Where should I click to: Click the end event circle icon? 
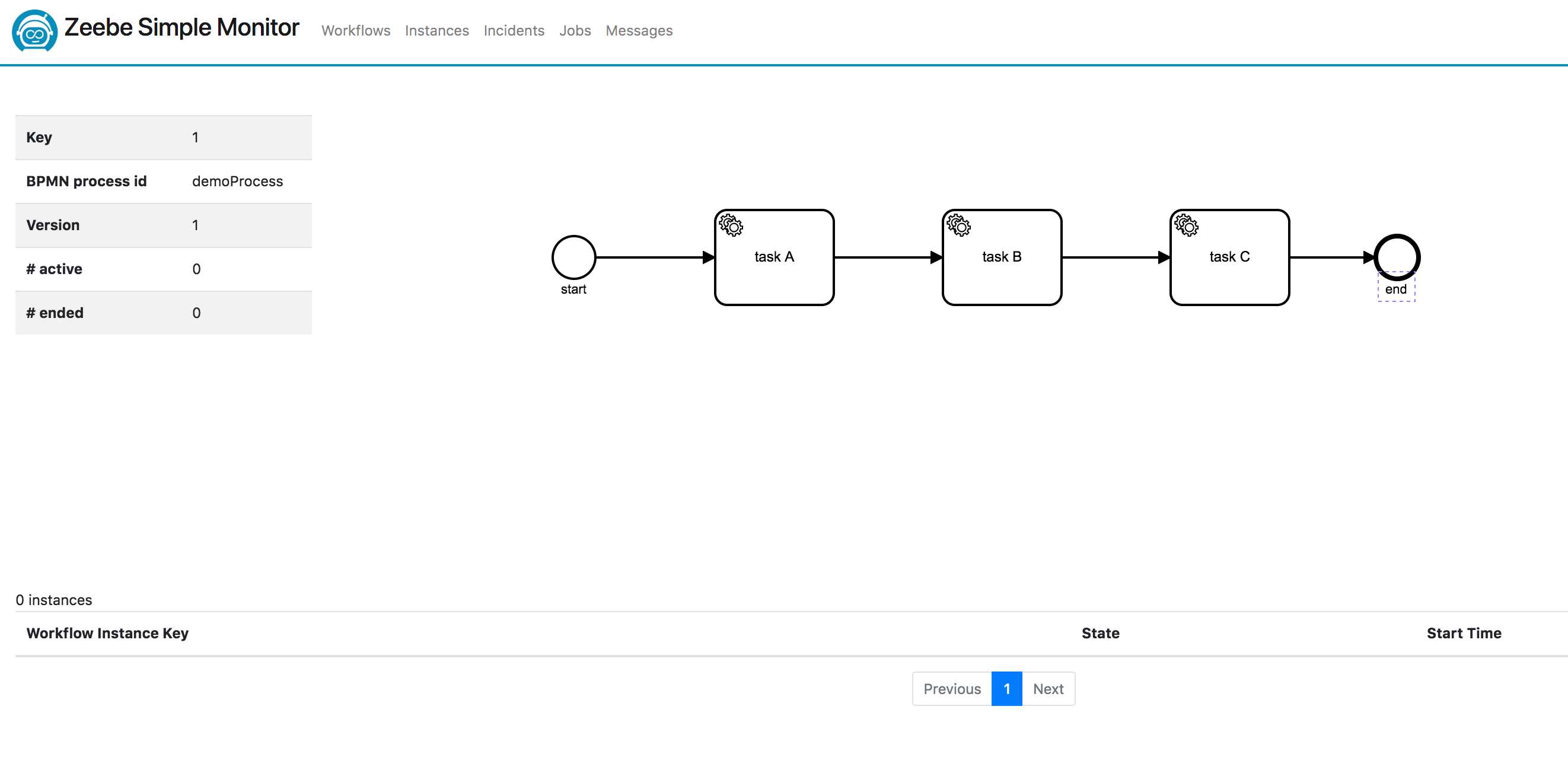coord(1396,256)
